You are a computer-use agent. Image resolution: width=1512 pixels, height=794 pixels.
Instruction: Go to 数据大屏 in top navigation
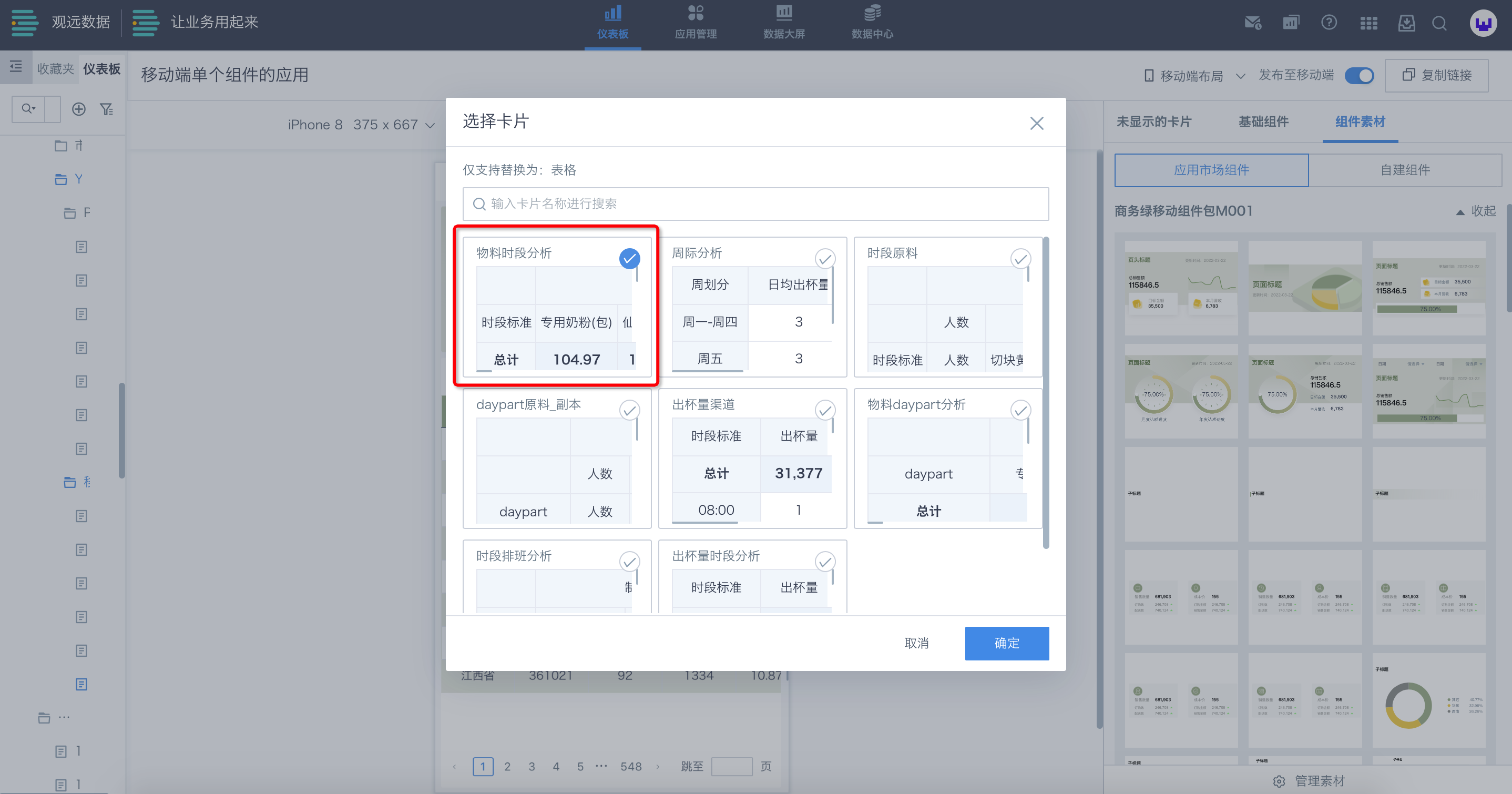click(784, 24)
